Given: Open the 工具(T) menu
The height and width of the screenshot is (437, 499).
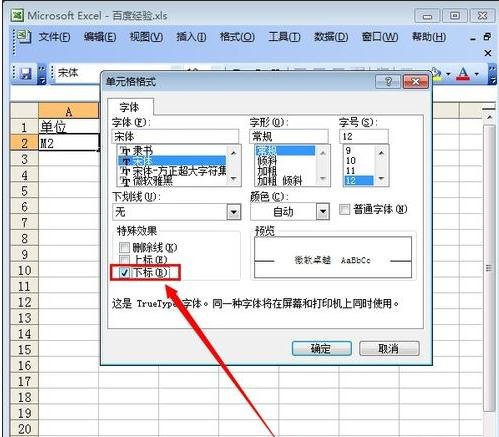Looking at the screenshot, I should coord(284,37).
